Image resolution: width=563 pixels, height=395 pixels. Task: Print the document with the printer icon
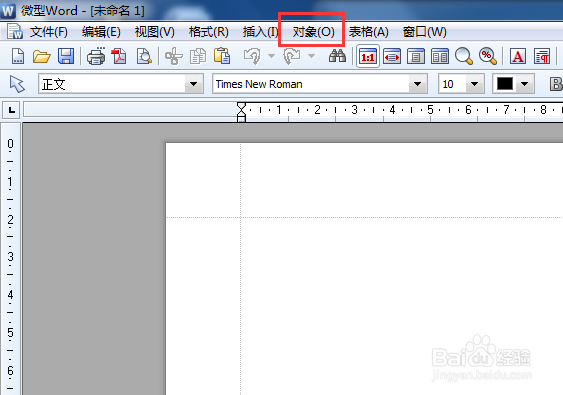coord(96,56)
